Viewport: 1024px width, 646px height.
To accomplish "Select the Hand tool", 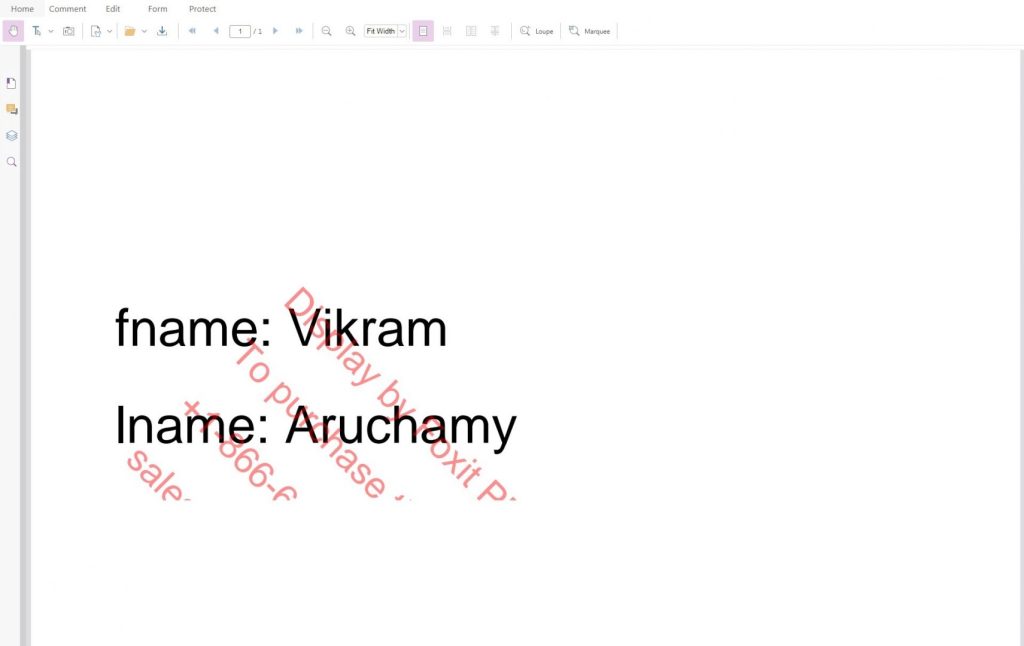I will click(13, 31).
